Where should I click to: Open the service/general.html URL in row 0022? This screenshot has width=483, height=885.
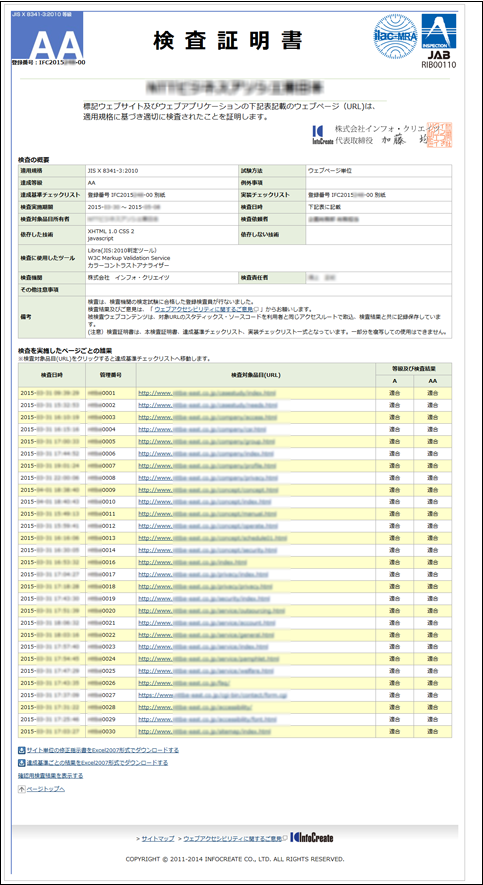pos(208,636)
